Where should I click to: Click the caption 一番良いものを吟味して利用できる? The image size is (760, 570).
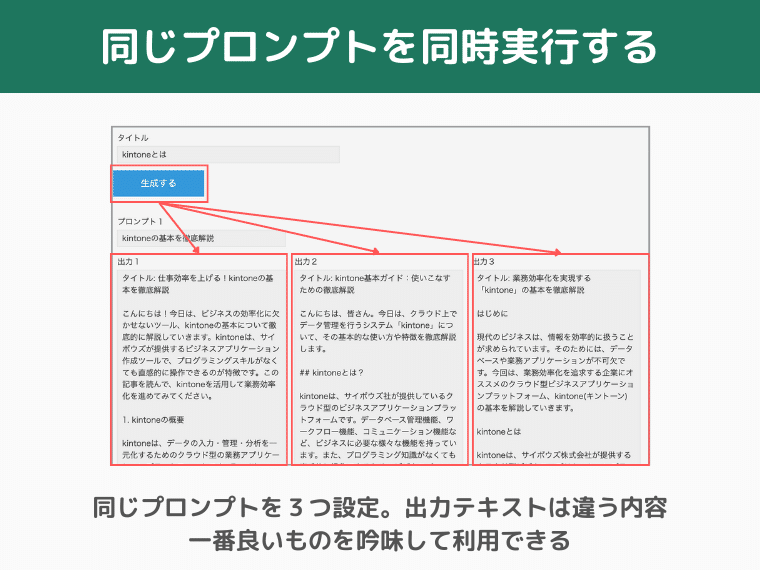coord(379,540)
